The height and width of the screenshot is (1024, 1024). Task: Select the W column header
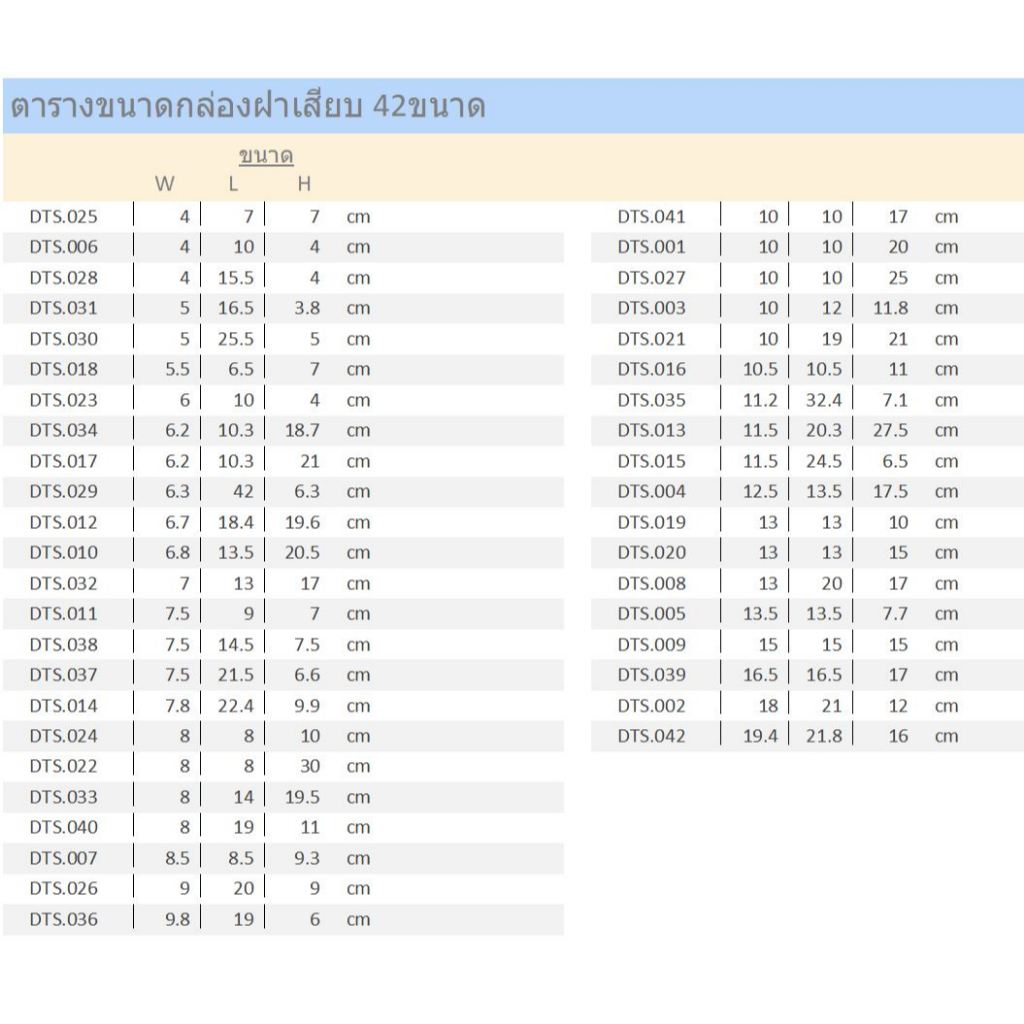tap(165, 184)
